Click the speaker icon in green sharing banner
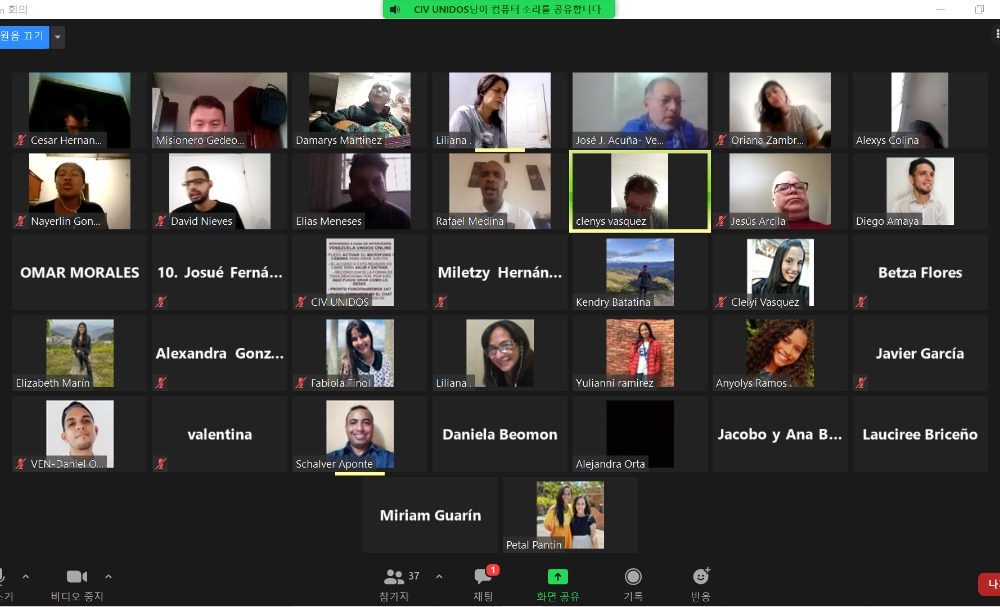Image resolution: width=1000 pixels, height=607 pixels. coord(395,9)
